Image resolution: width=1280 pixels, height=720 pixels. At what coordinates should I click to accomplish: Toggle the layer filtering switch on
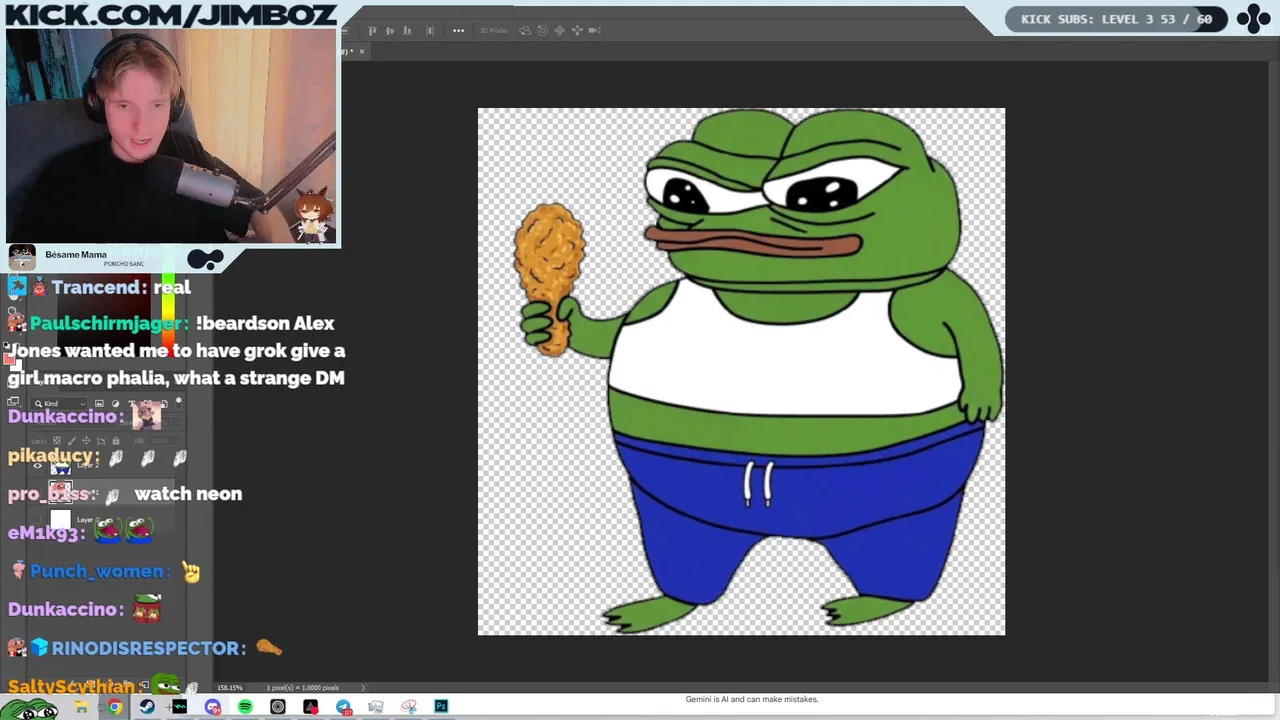click(x=178, y=404)
